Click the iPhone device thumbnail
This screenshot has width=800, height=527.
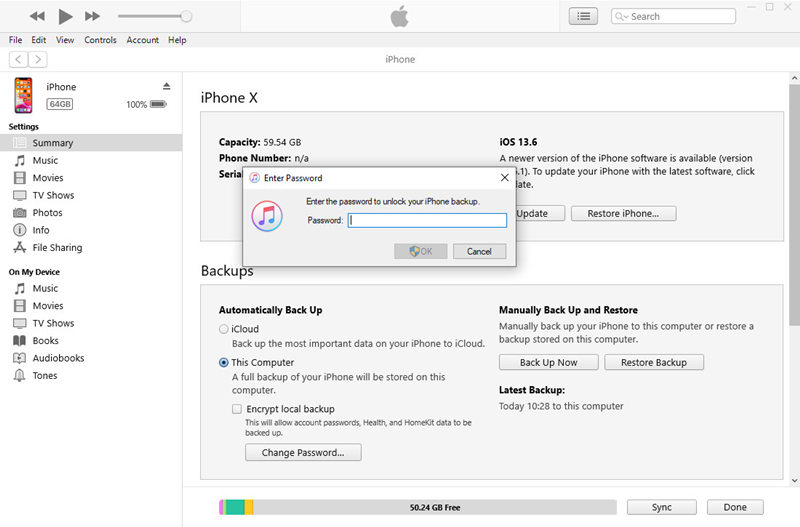[23, 95]
